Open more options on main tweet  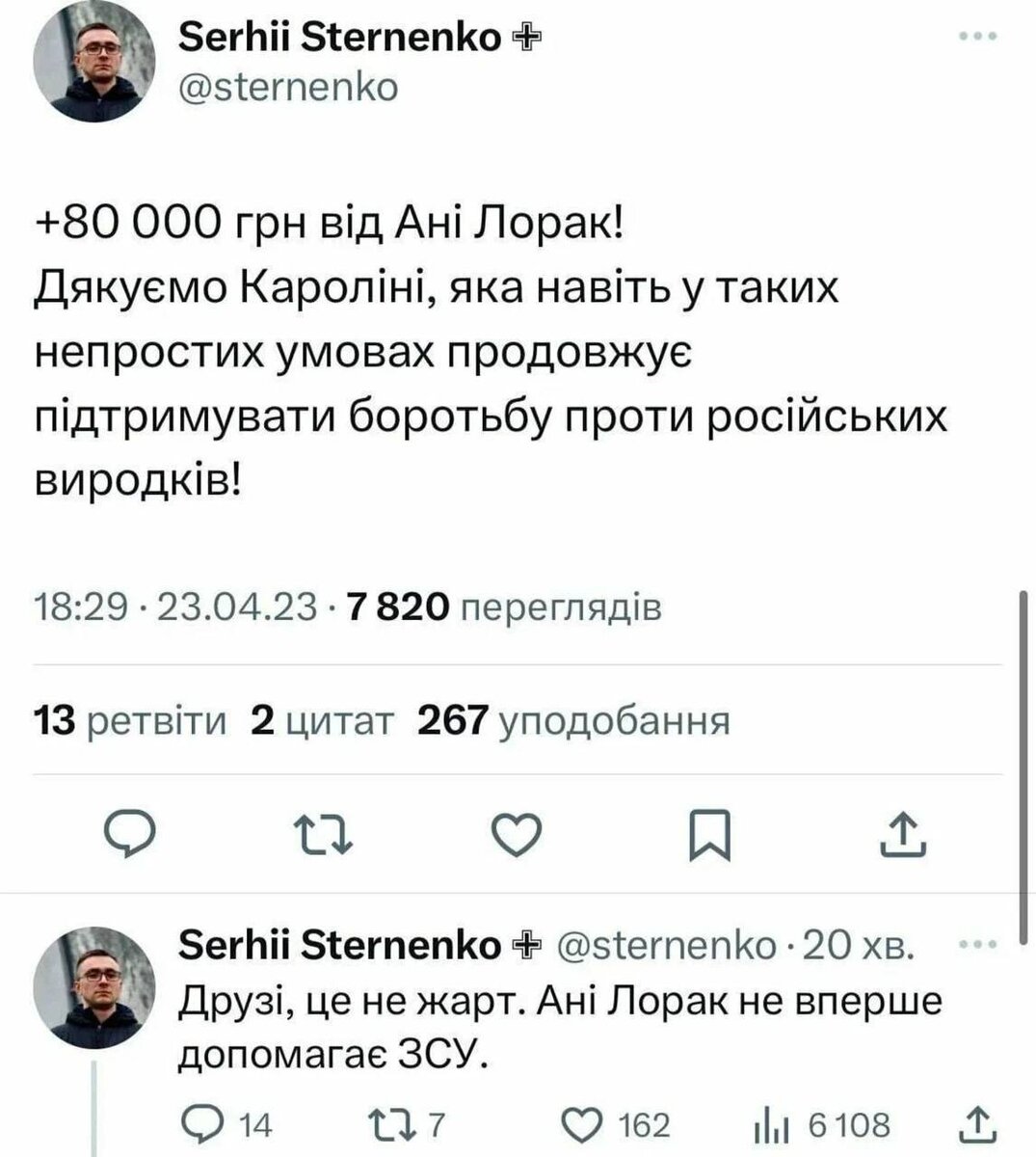(x=979, y=37)
